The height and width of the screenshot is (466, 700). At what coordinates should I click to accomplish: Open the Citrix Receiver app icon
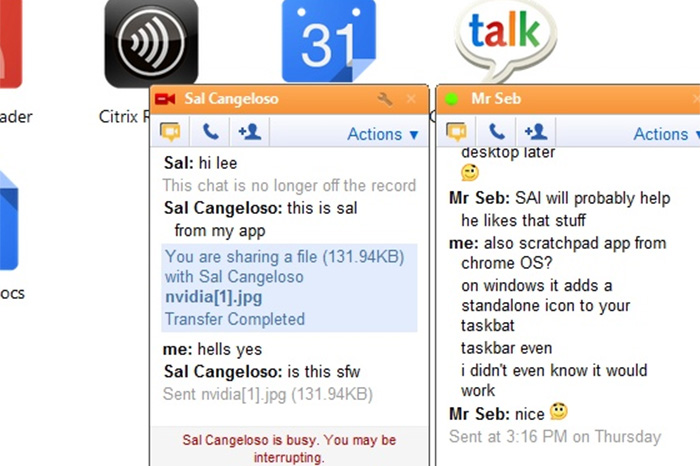151,43
